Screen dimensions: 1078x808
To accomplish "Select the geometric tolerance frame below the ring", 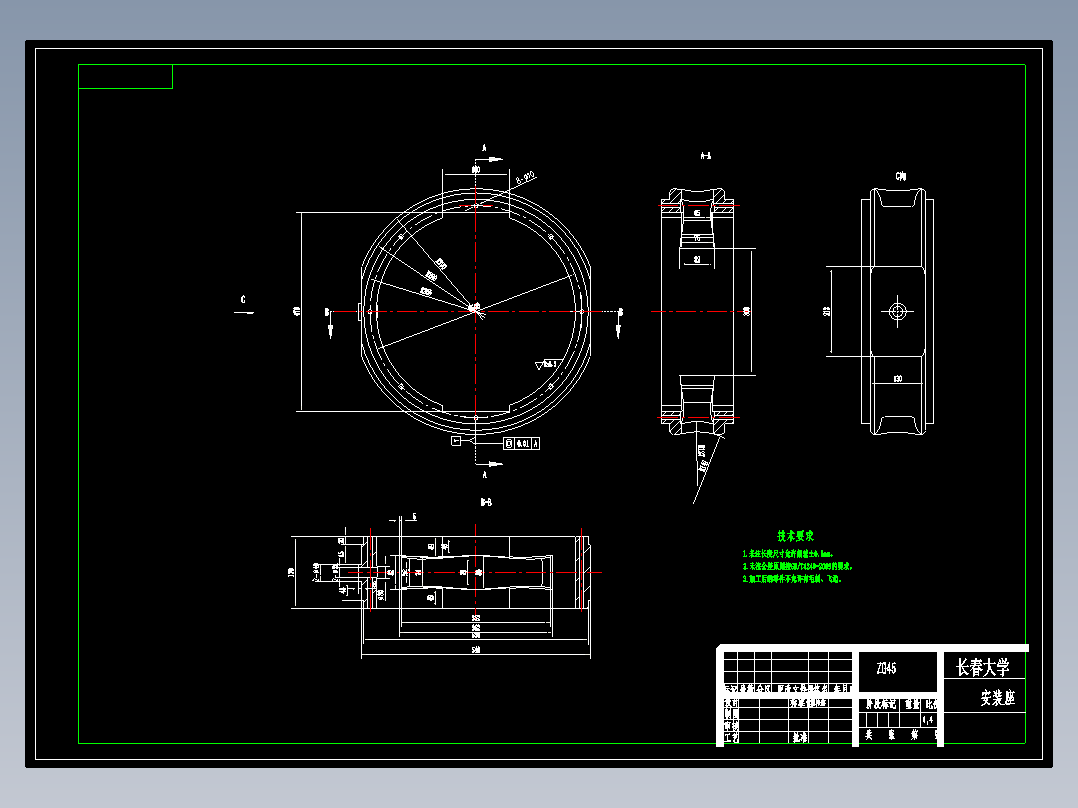I will (x=522, y=444).
